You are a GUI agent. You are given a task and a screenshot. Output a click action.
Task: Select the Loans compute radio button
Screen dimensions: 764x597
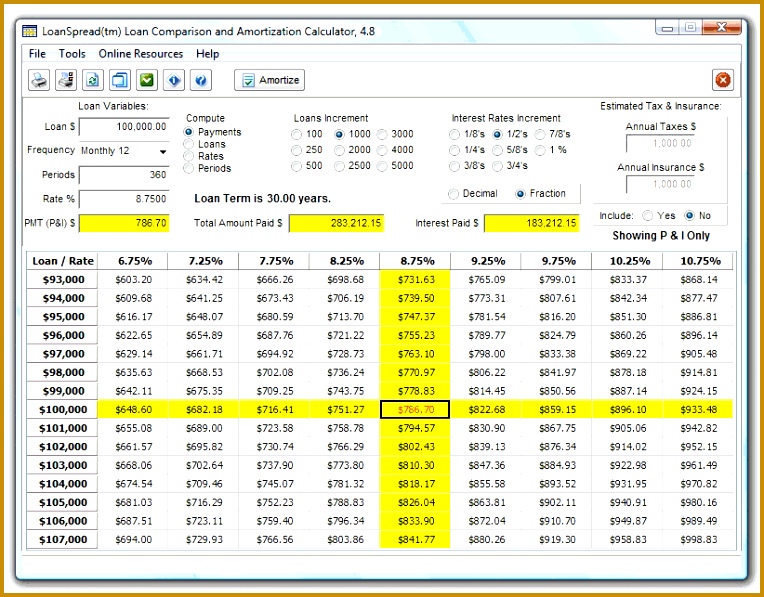coord(189,144)
